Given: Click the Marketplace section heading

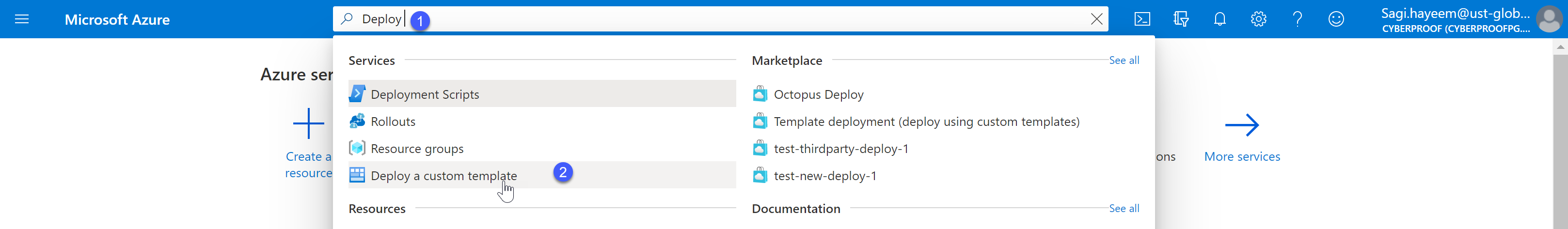Looking at the screenshot, I should tap(787, 60).
